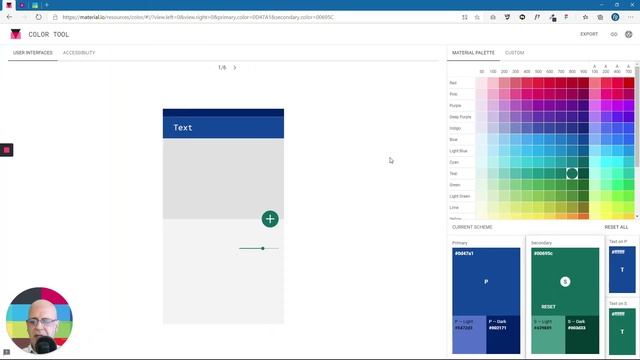Bookmark page with the star icon
This screenshot has height=360, width=640.
(x=477, y=17)
